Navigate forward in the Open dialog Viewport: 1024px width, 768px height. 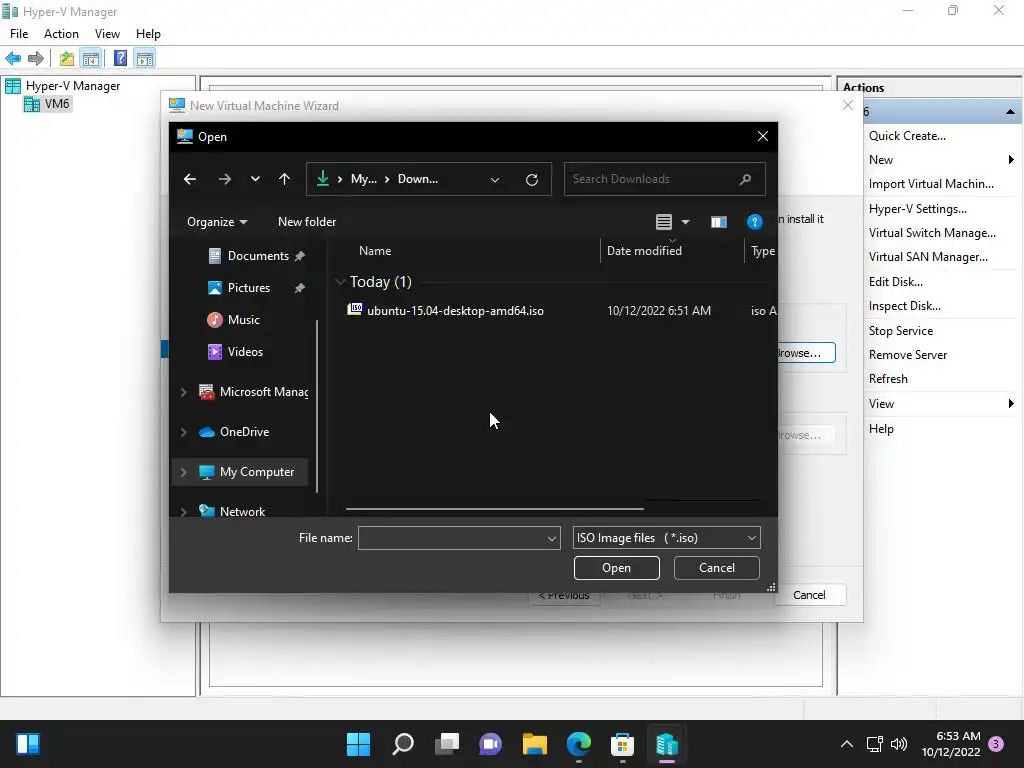click(225, 179)
